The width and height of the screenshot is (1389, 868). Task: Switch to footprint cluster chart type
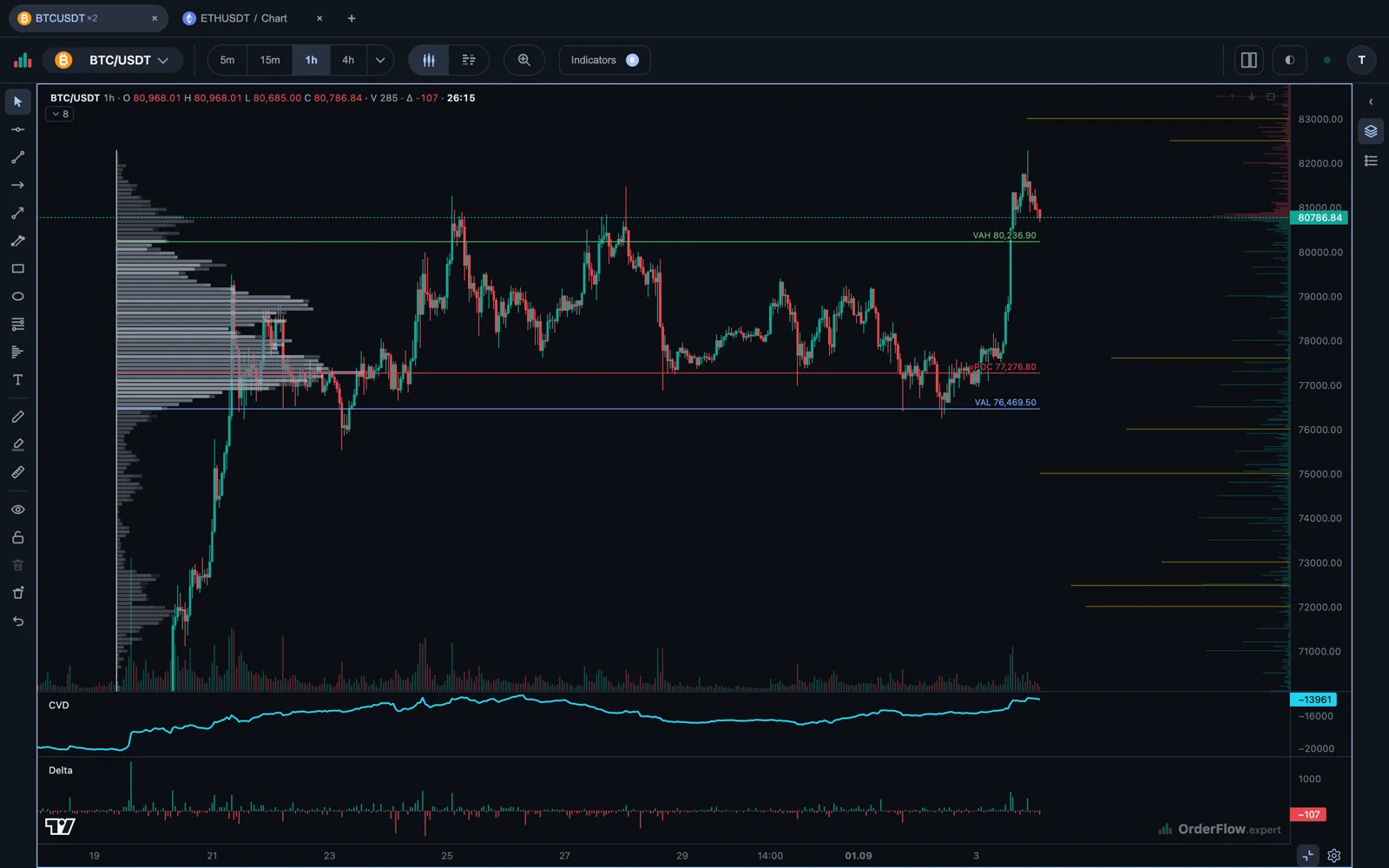pyautogui.click(x=469, y=60)
